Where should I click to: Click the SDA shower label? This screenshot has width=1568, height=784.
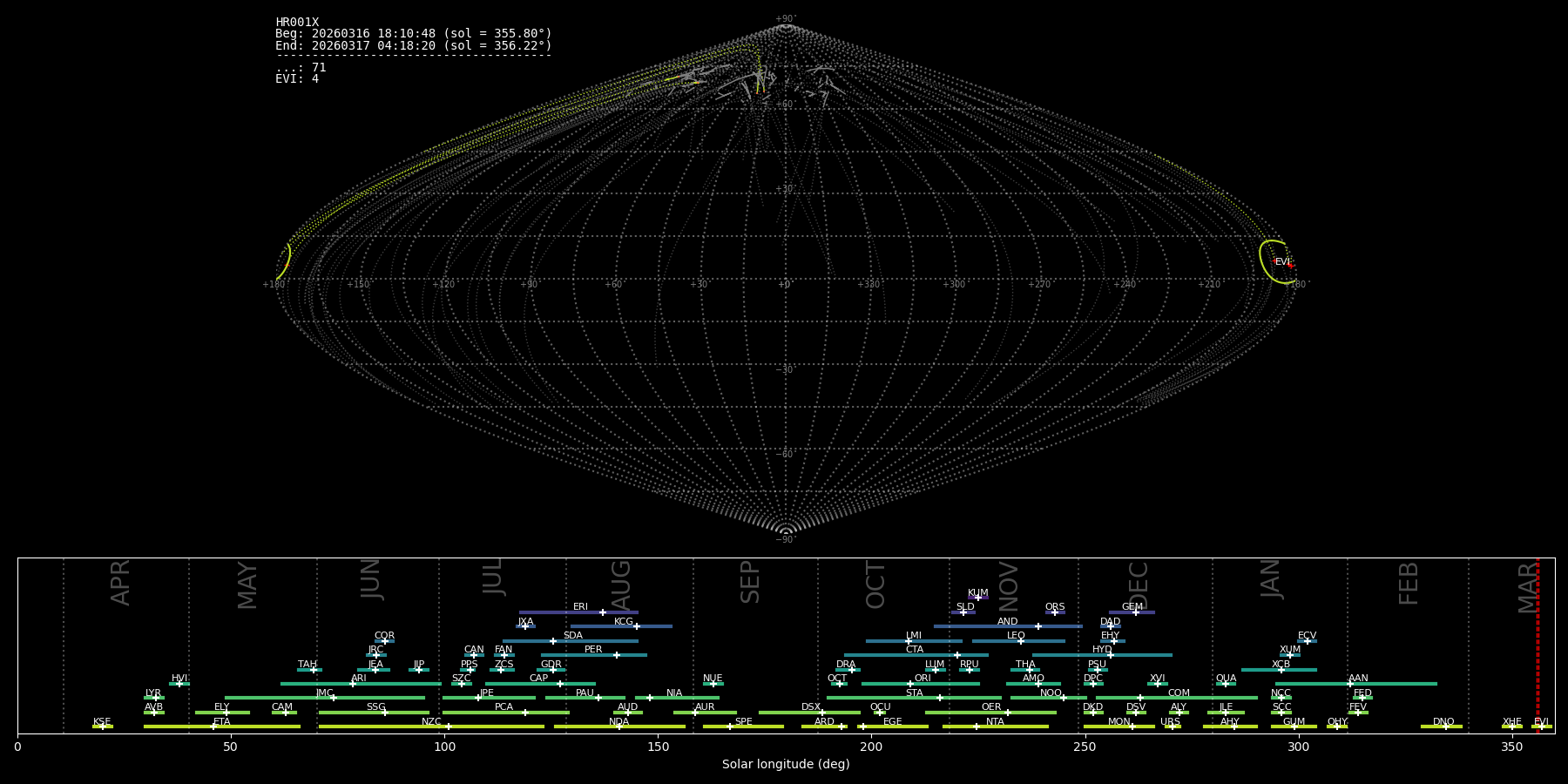point(572,635)
